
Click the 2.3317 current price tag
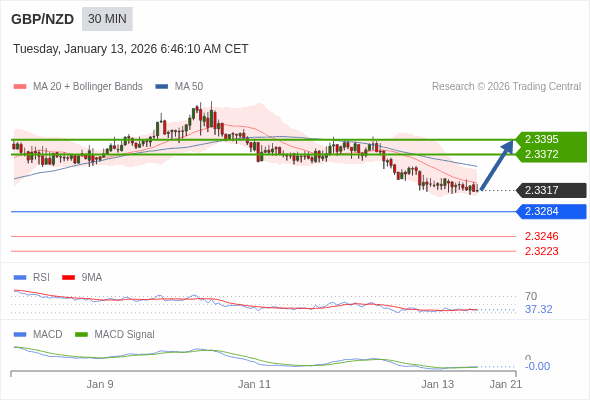(x=552, y=190)
